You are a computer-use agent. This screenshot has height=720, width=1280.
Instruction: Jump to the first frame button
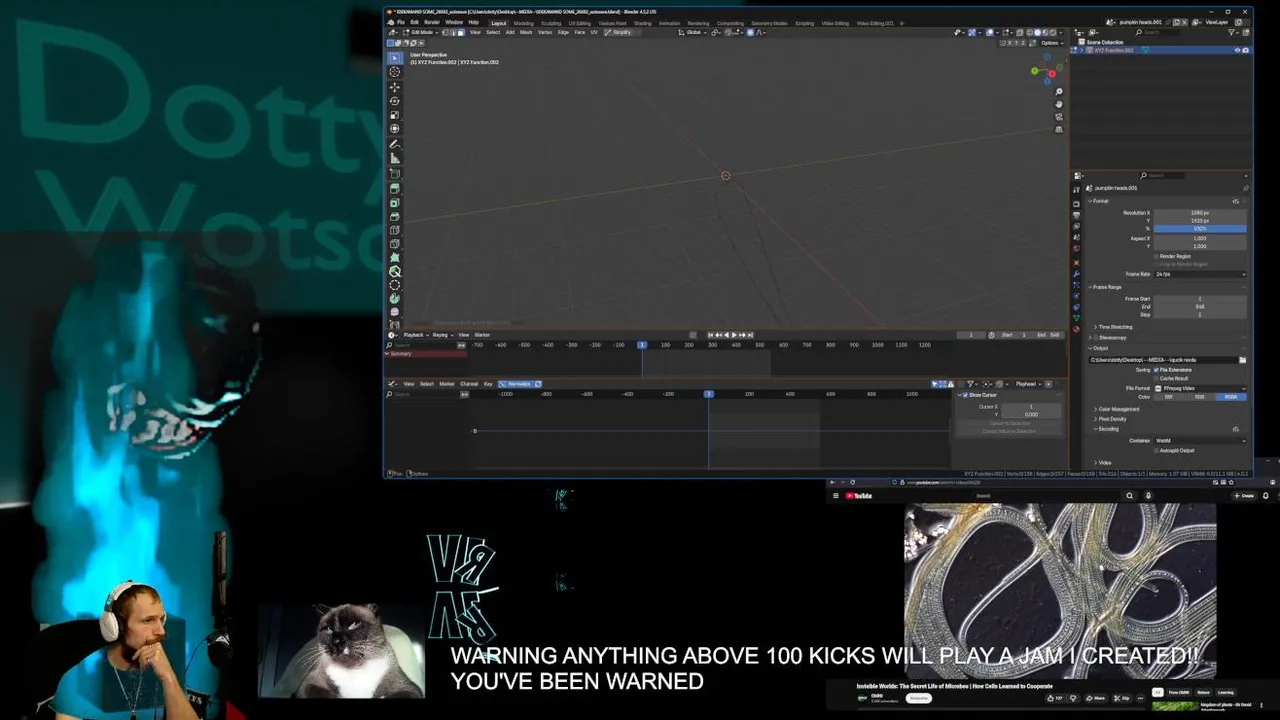click(711, 335)
